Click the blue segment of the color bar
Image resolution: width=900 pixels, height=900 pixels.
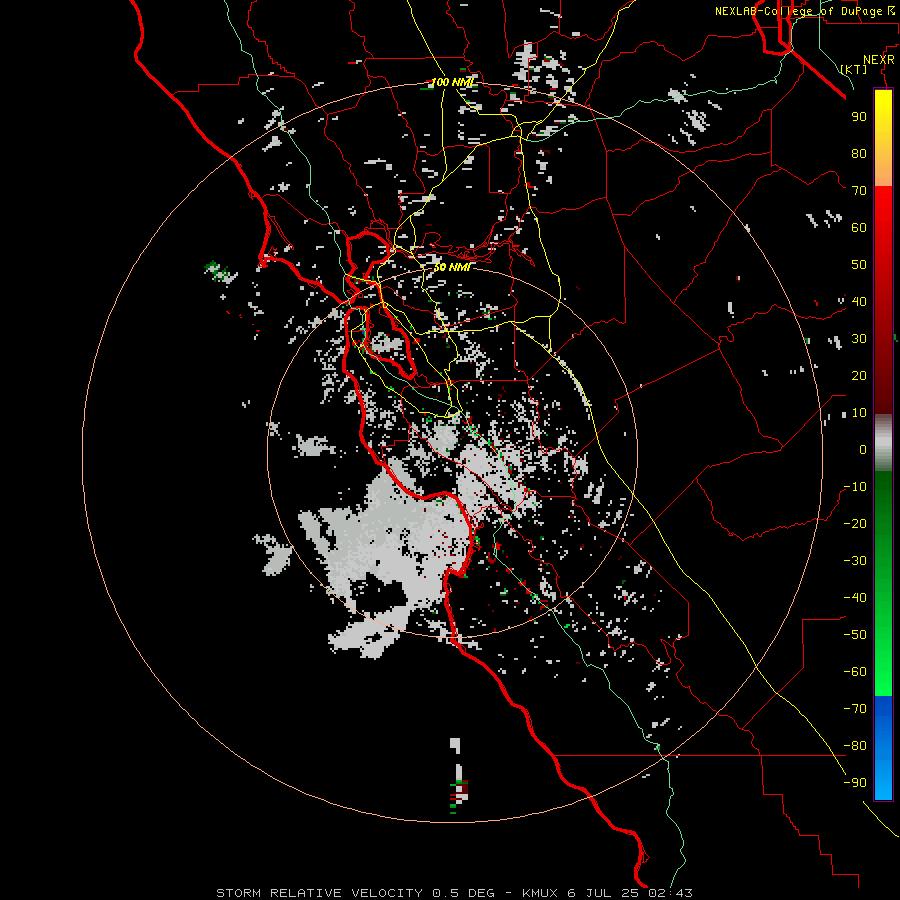pyautogui.click(x=883, y=747)
